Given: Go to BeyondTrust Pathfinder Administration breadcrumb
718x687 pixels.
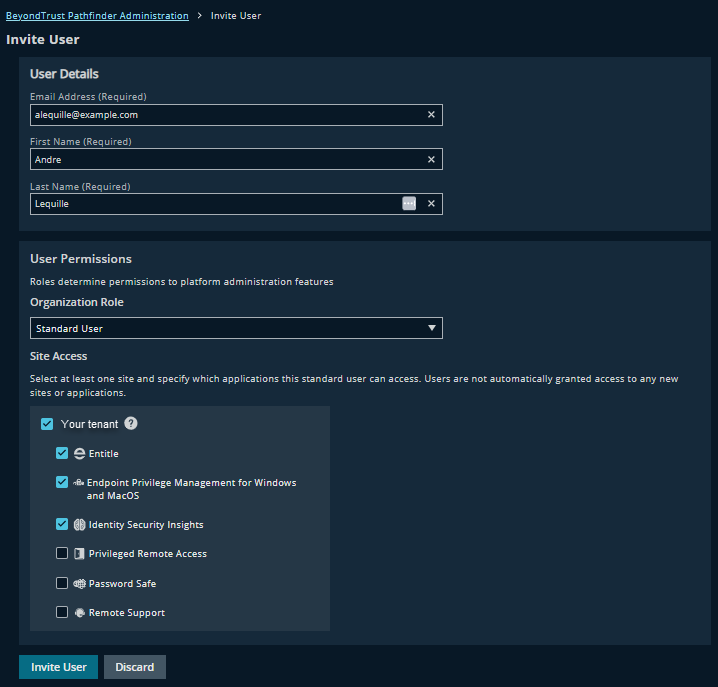Looking at the screenshot, I should [x=97, y=16].
